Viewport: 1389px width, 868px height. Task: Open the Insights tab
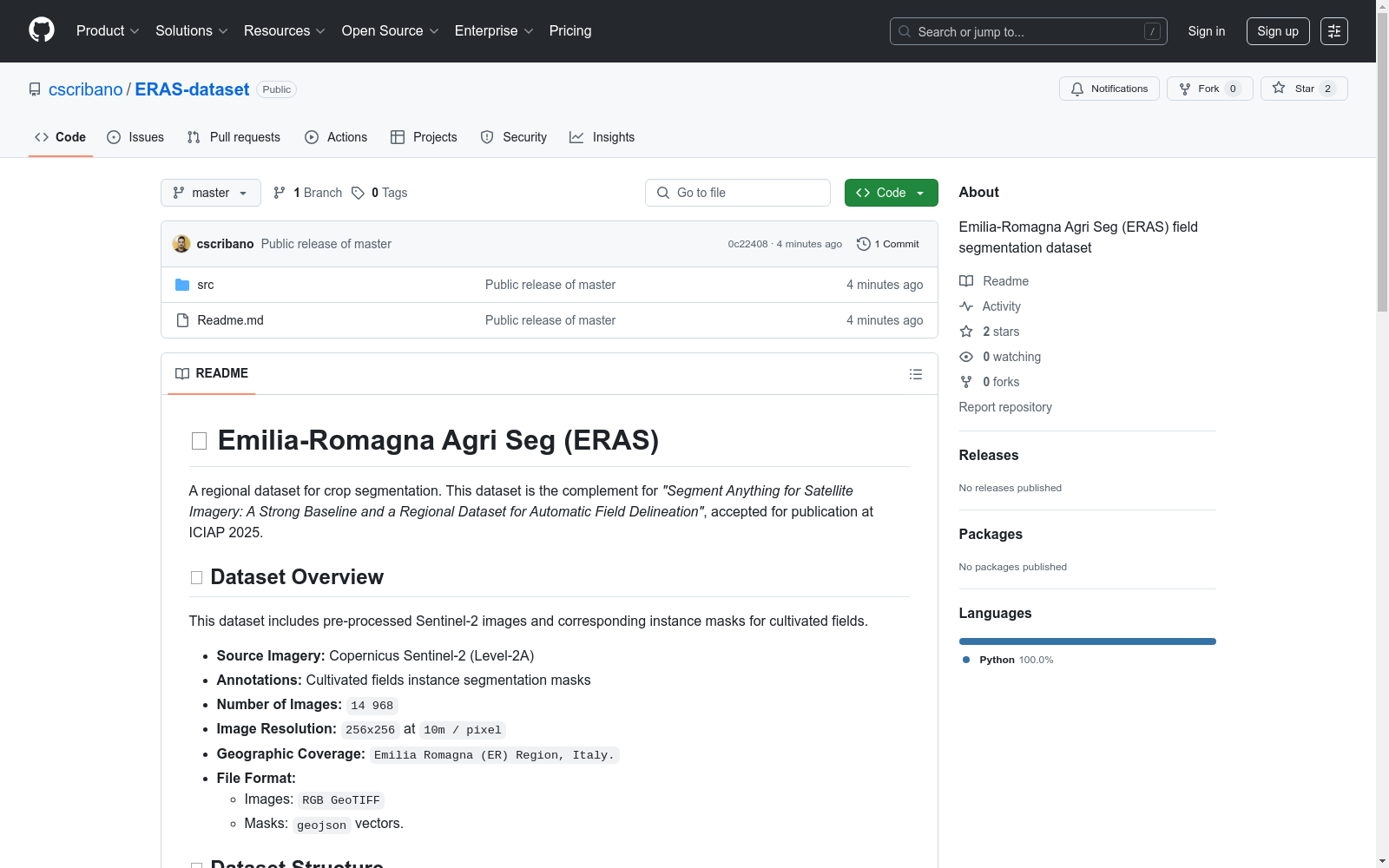[602, 137]
